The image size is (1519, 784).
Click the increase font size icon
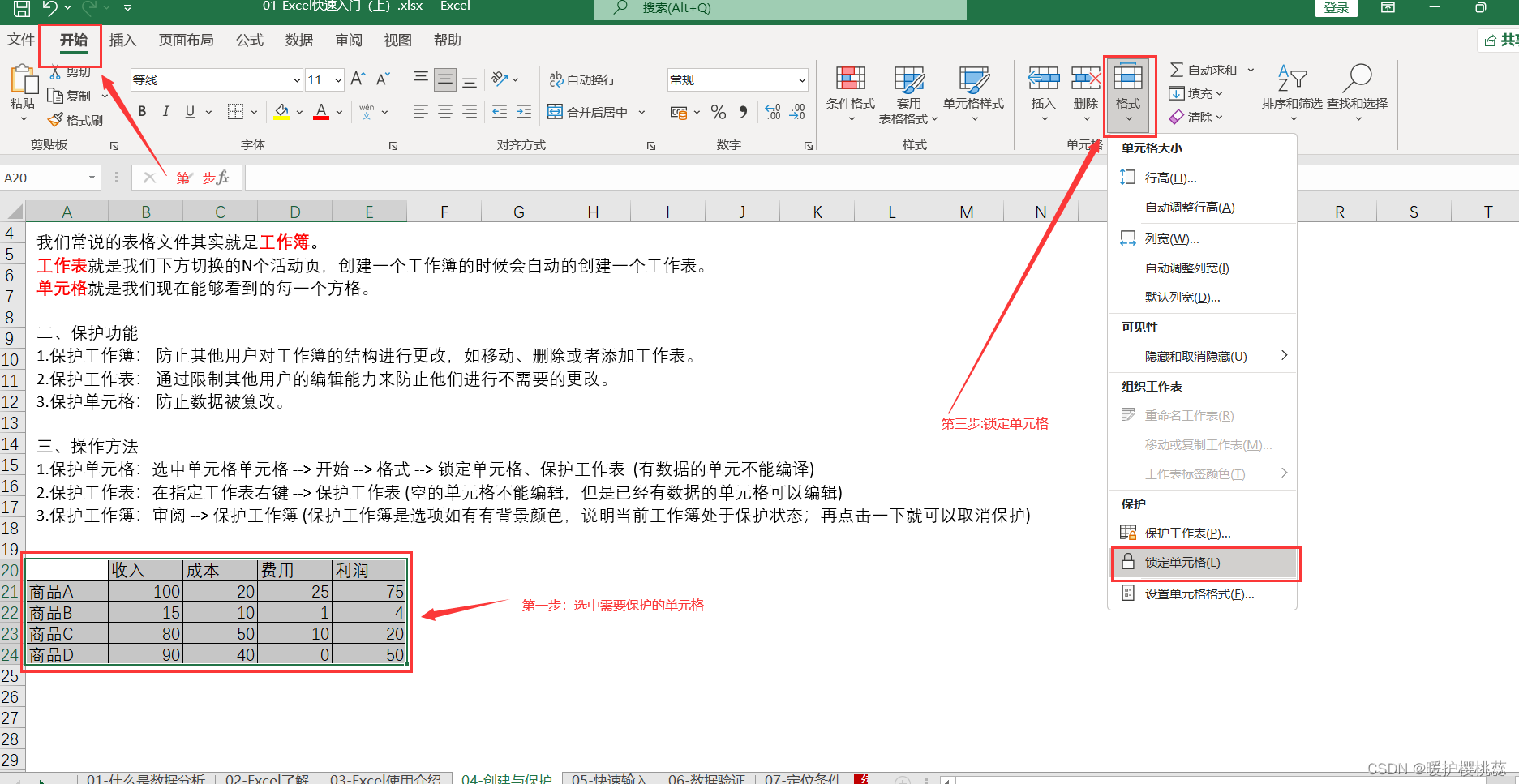point(358,79)
